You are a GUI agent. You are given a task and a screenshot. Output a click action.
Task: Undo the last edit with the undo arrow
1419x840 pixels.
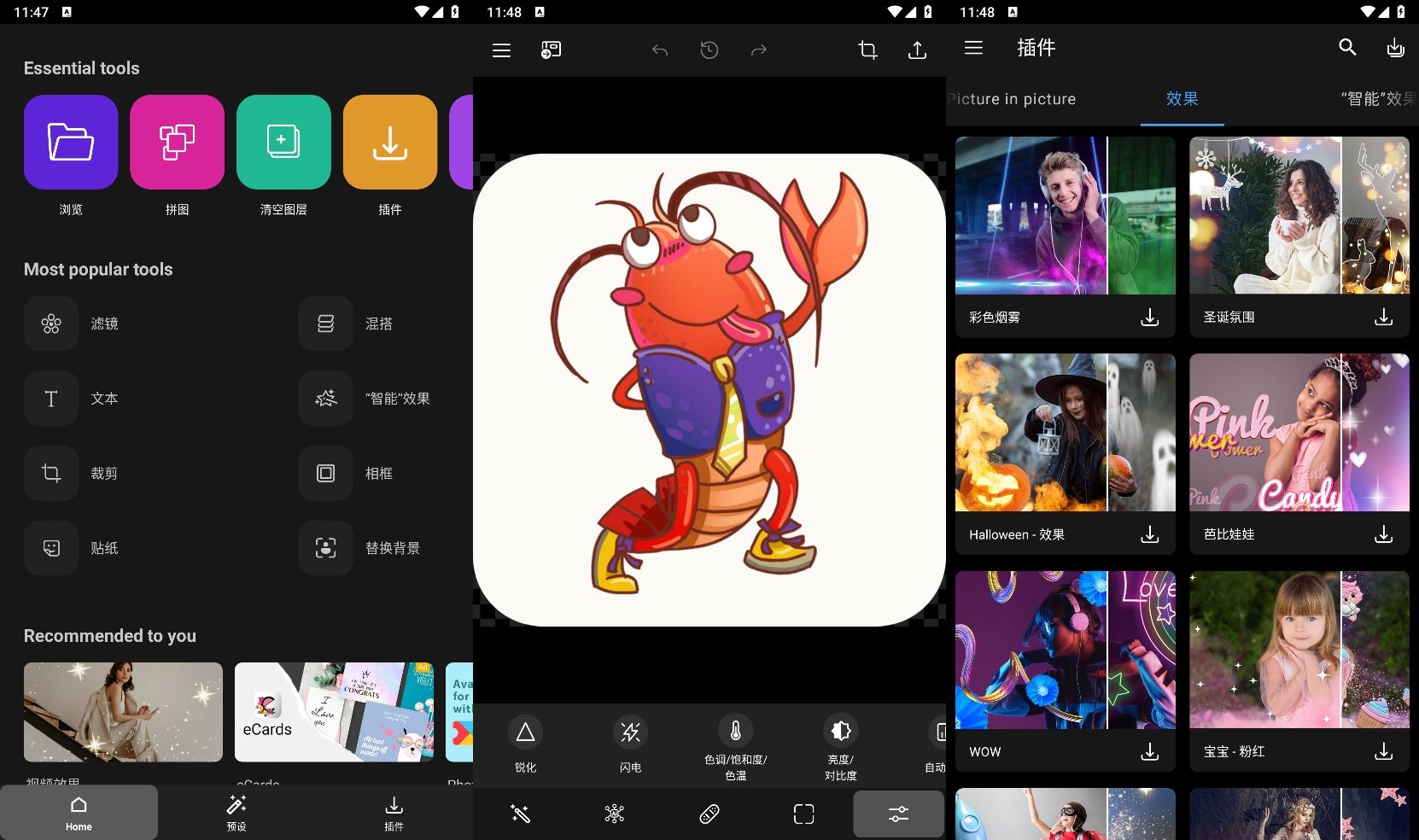click(x=659, y=50)
